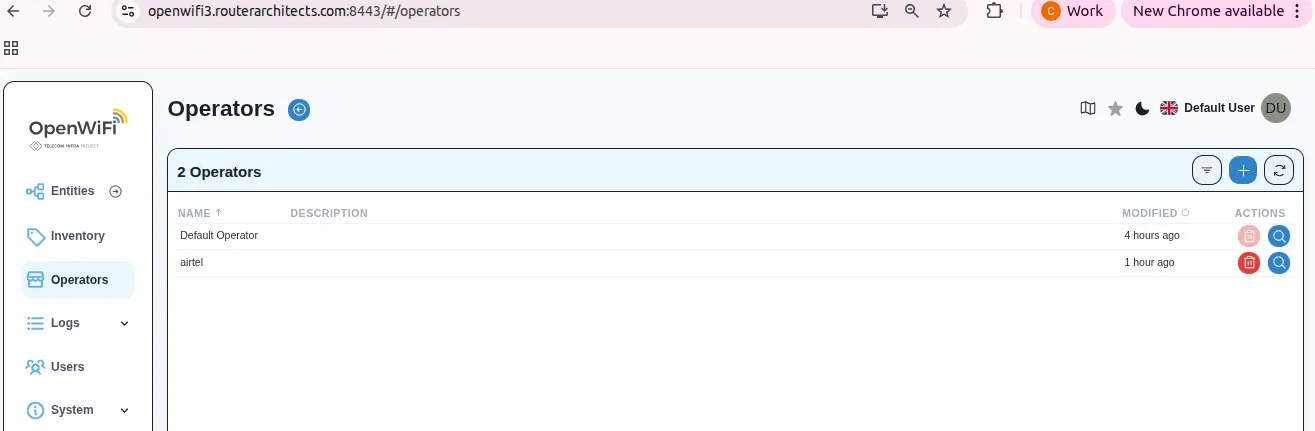Expand the System chevron
Image resolution: width=1315 pixels, height=431 pixels.
pyautogui.click(x=124, y=410)
